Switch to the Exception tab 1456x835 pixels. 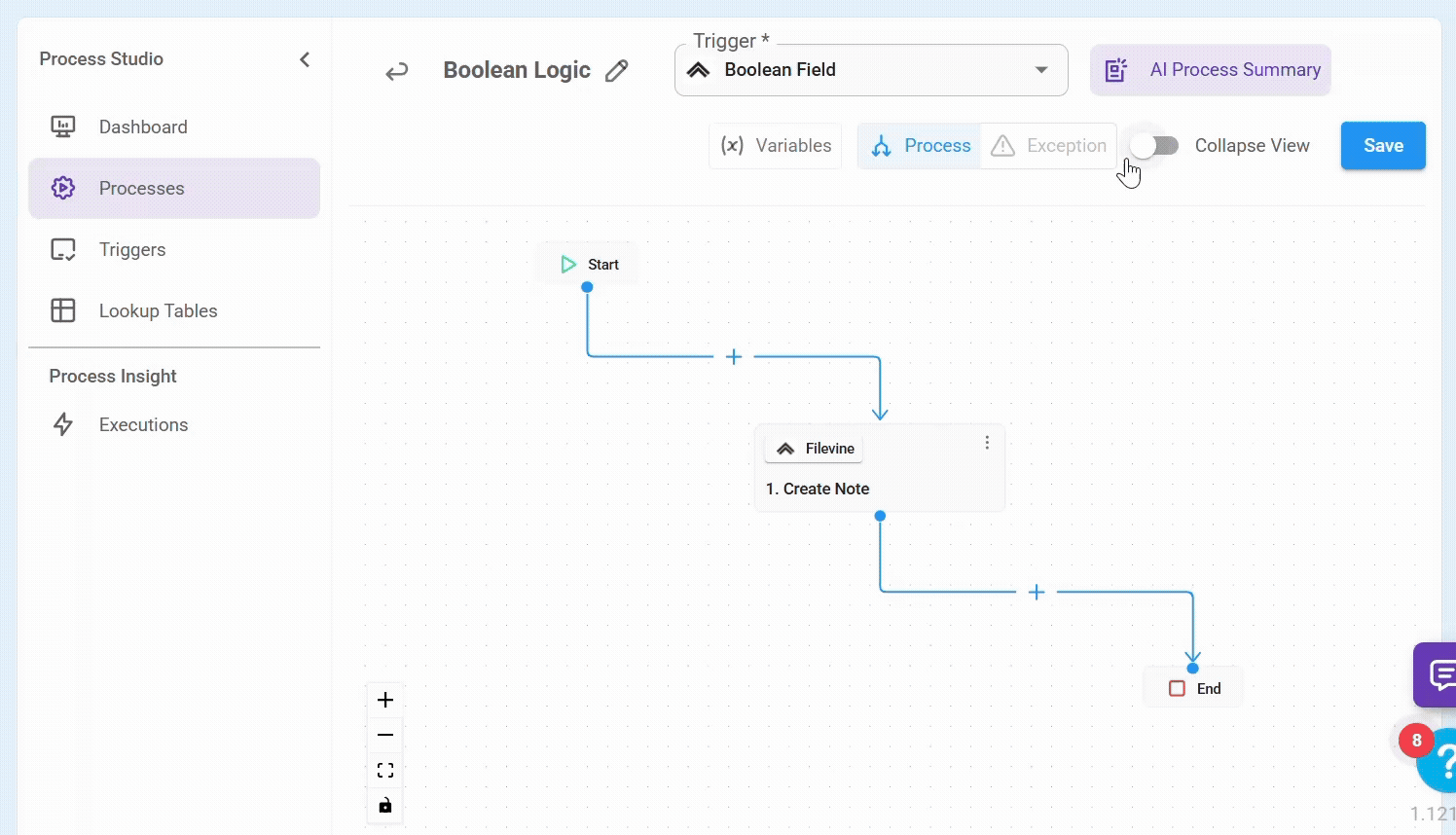pyautogui.click(x=1048, y=146)
